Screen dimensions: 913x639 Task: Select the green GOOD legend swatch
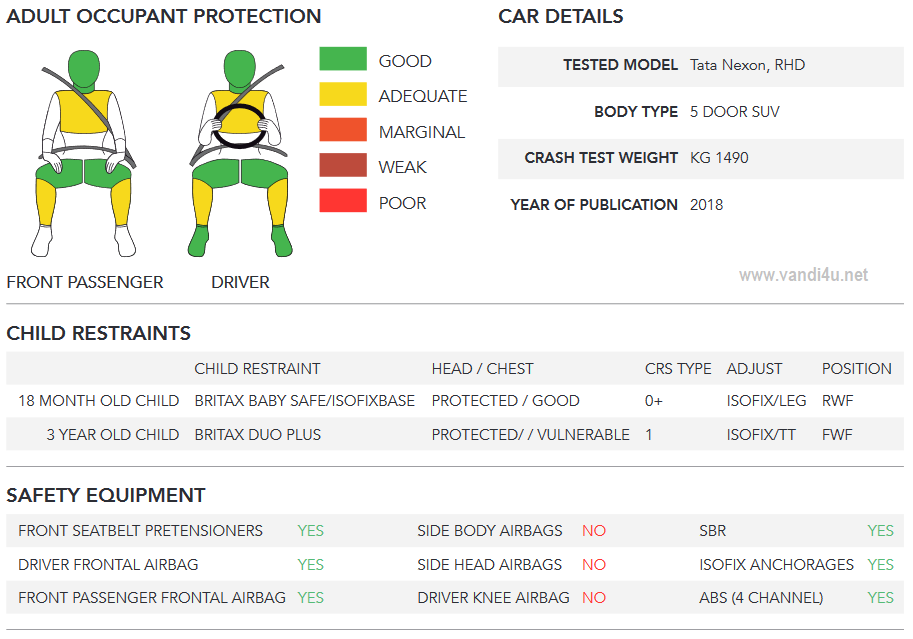[x=343, y=59]
